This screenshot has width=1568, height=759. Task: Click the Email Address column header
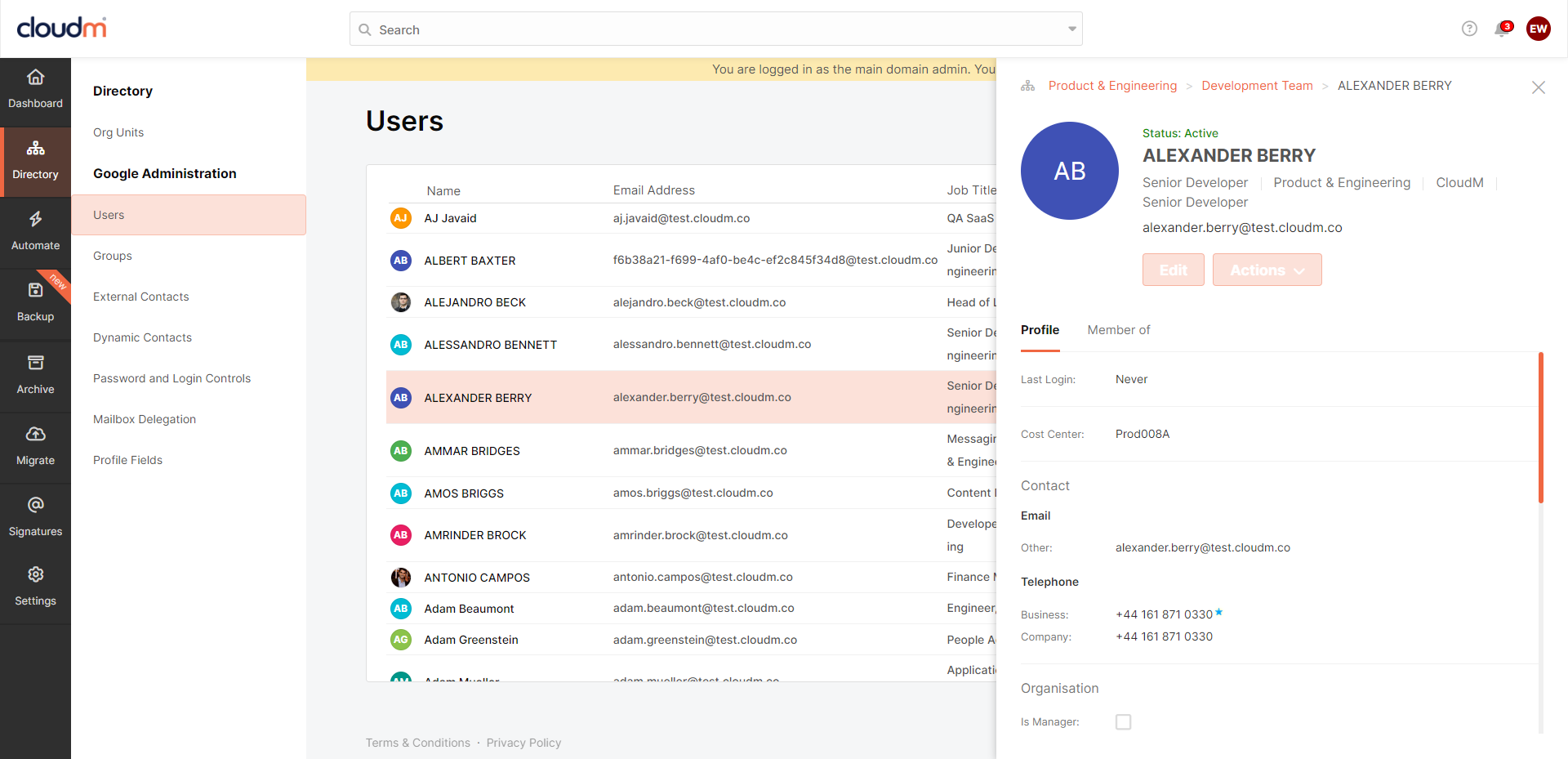(654, 190)
